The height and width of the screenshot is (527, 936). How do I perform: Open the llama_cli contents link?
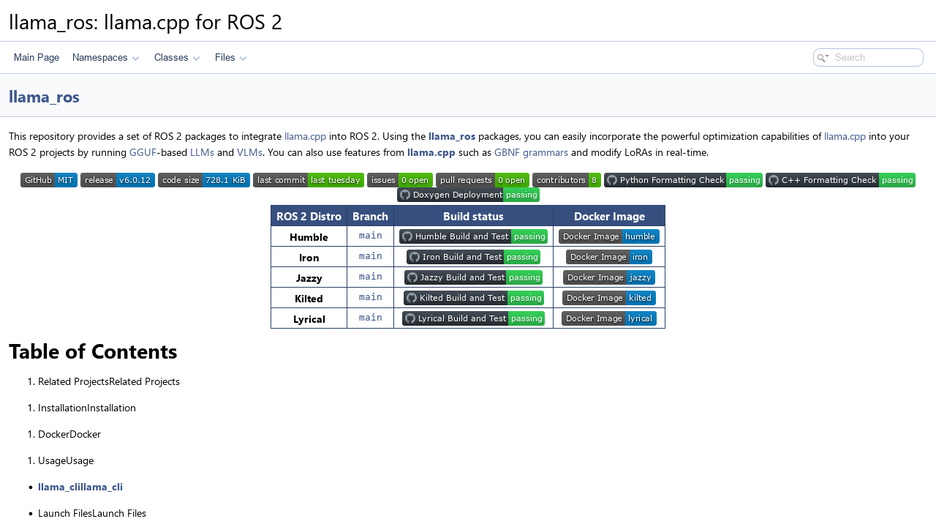coord(80,487)
